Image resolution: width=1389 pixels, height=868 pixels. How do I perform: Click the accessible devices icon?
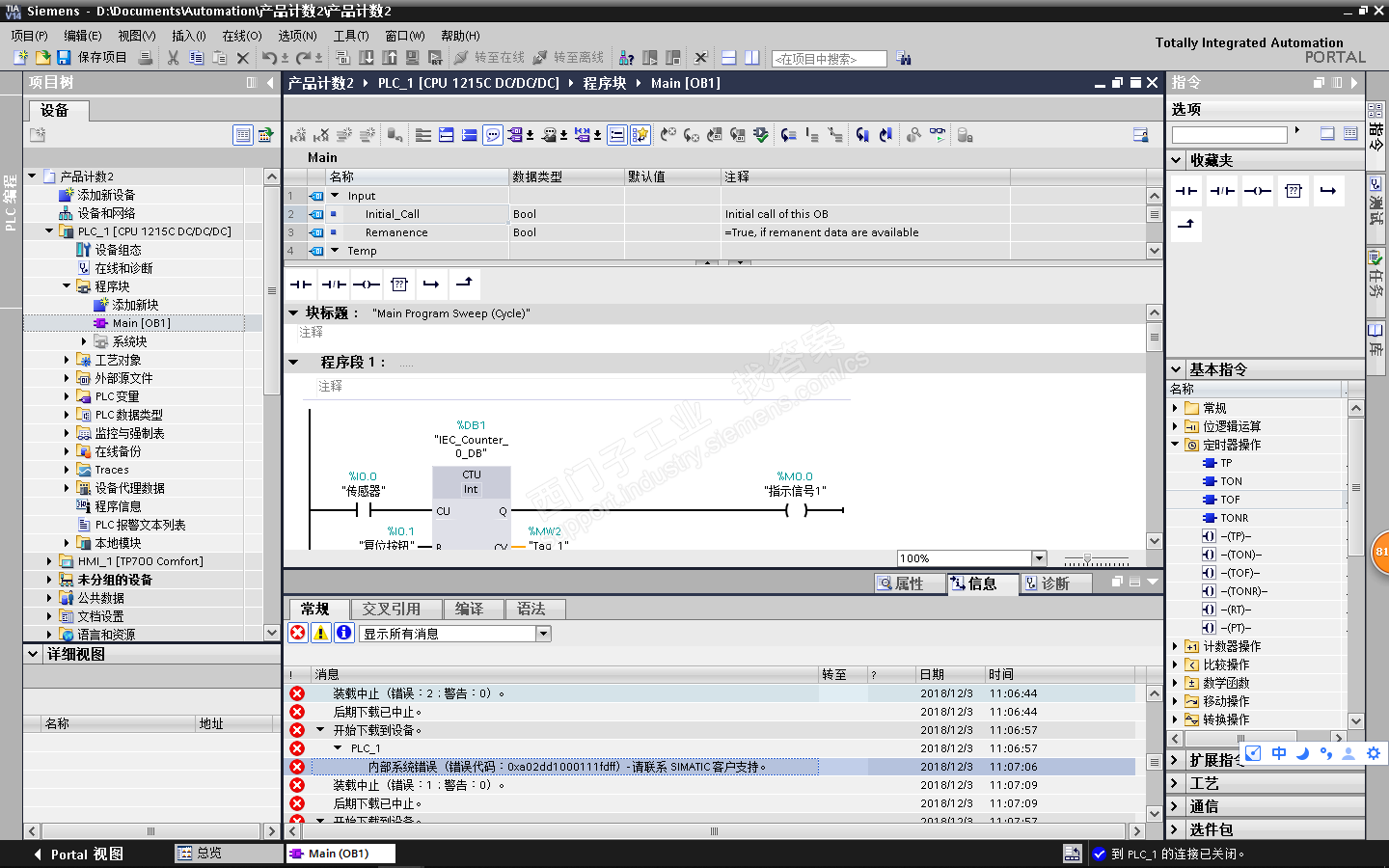627,58
